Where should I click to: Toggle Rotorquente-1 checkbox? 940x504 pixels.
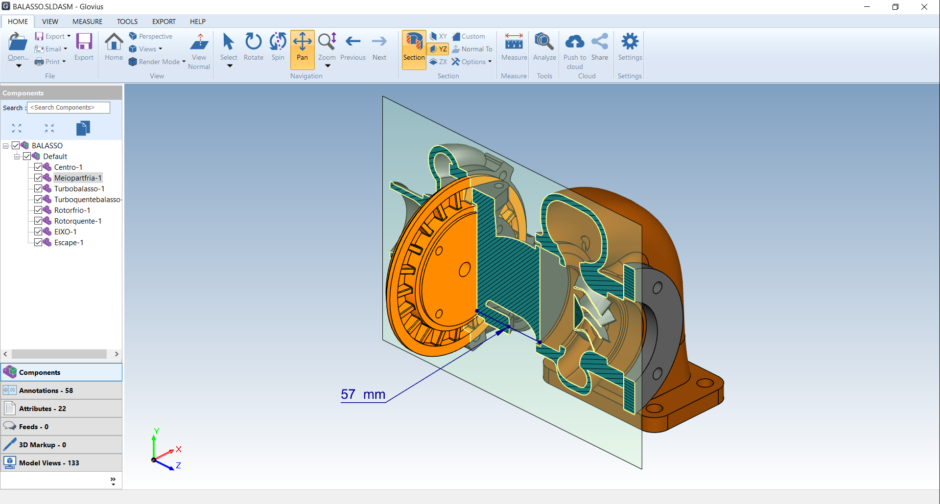(38, 221)
